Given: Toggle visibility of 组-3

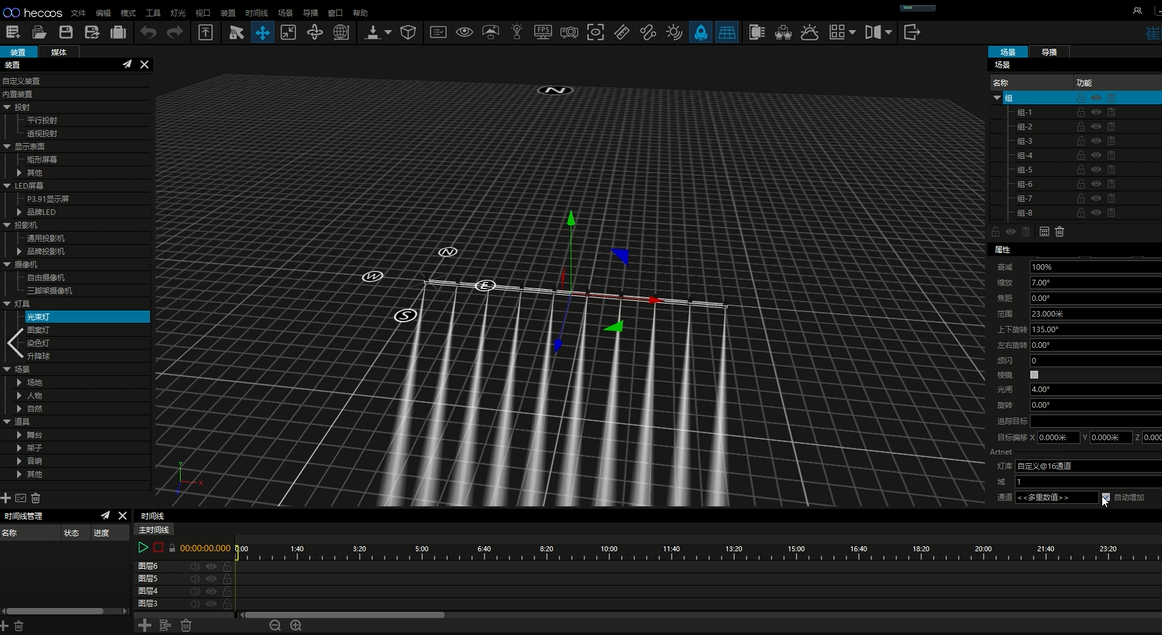Looking at the screenshot, I should click(x=1096, y=142).
